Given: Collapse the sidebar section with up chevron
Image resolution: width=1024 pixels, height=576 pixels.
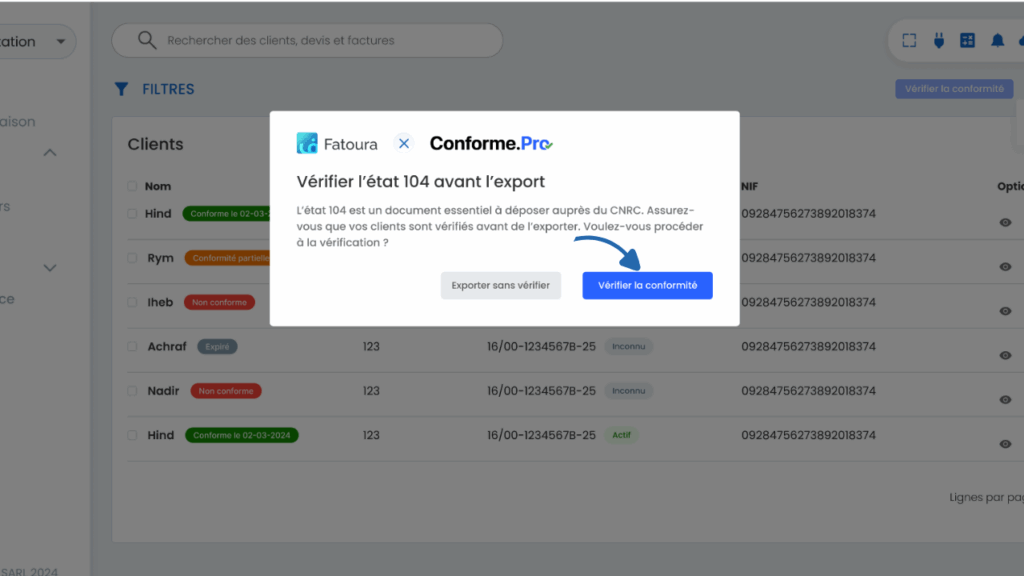Looking at the screenshot, I should [50, 153].
